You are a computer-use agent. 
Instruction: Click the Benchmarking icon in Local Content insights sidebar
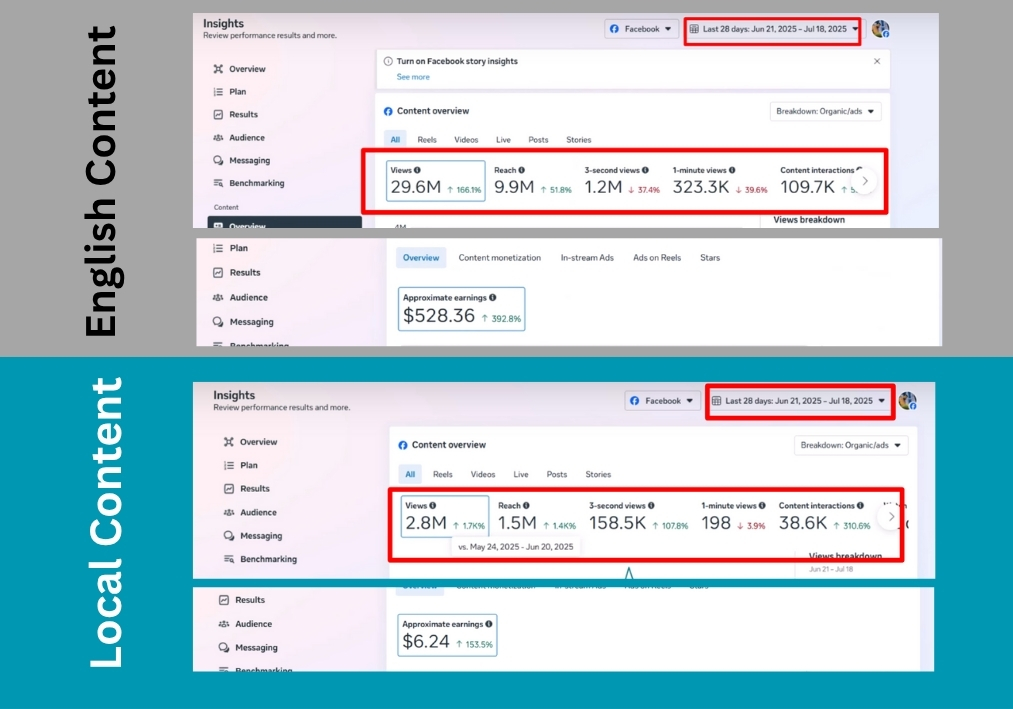(229, 559)
